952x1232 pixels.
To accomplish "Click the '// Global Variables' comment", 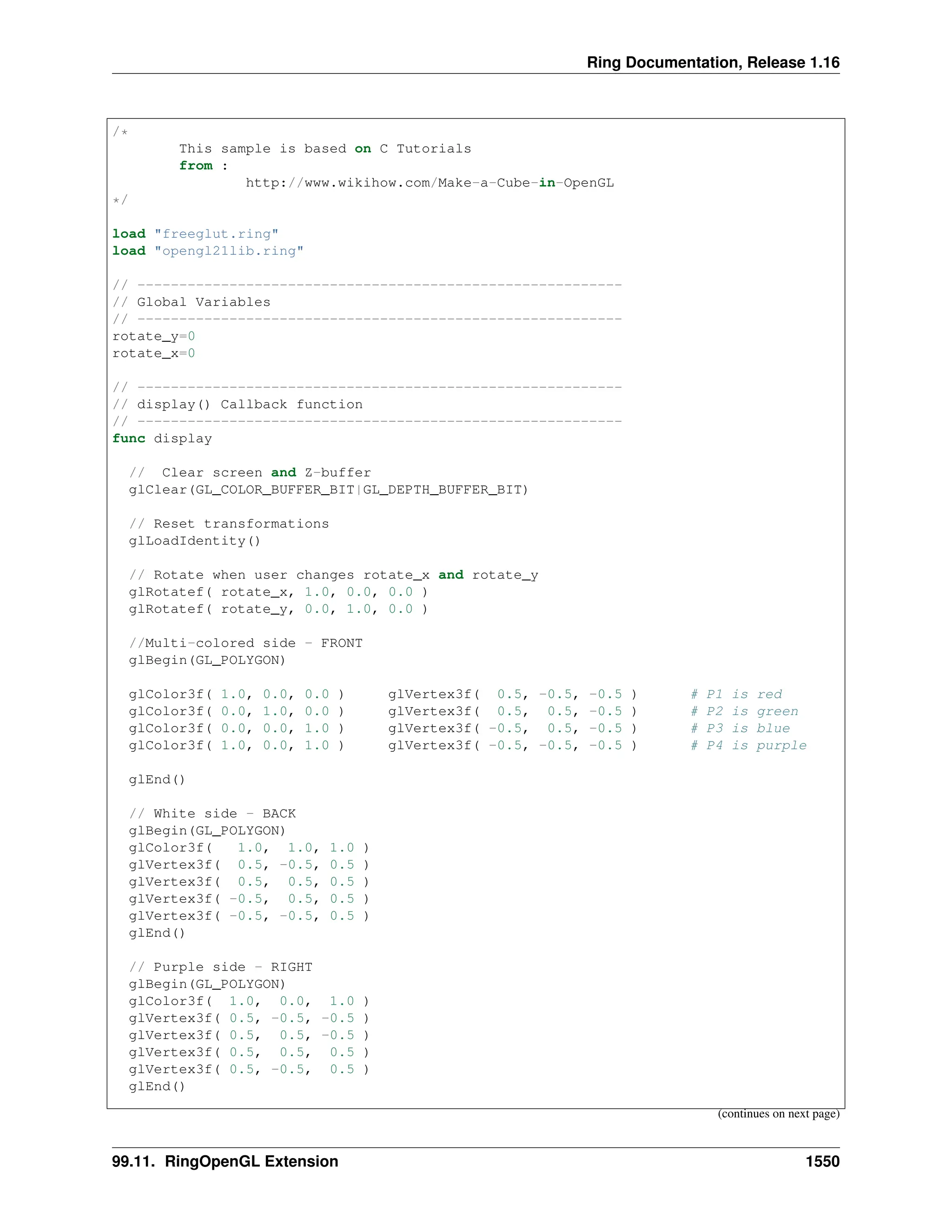I will click(x=191, y=302).
